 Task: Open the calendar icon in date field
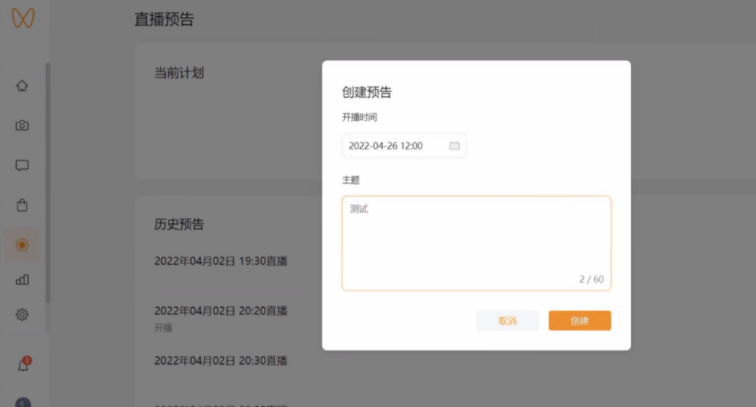click(454, 146)
